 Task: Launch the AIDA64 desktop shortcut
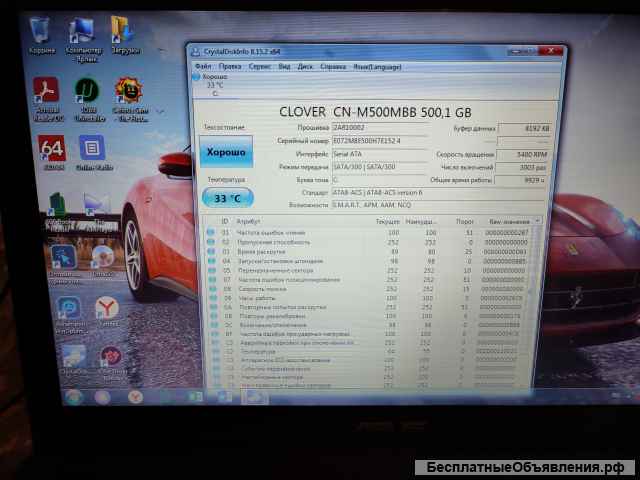coord(51,151)
